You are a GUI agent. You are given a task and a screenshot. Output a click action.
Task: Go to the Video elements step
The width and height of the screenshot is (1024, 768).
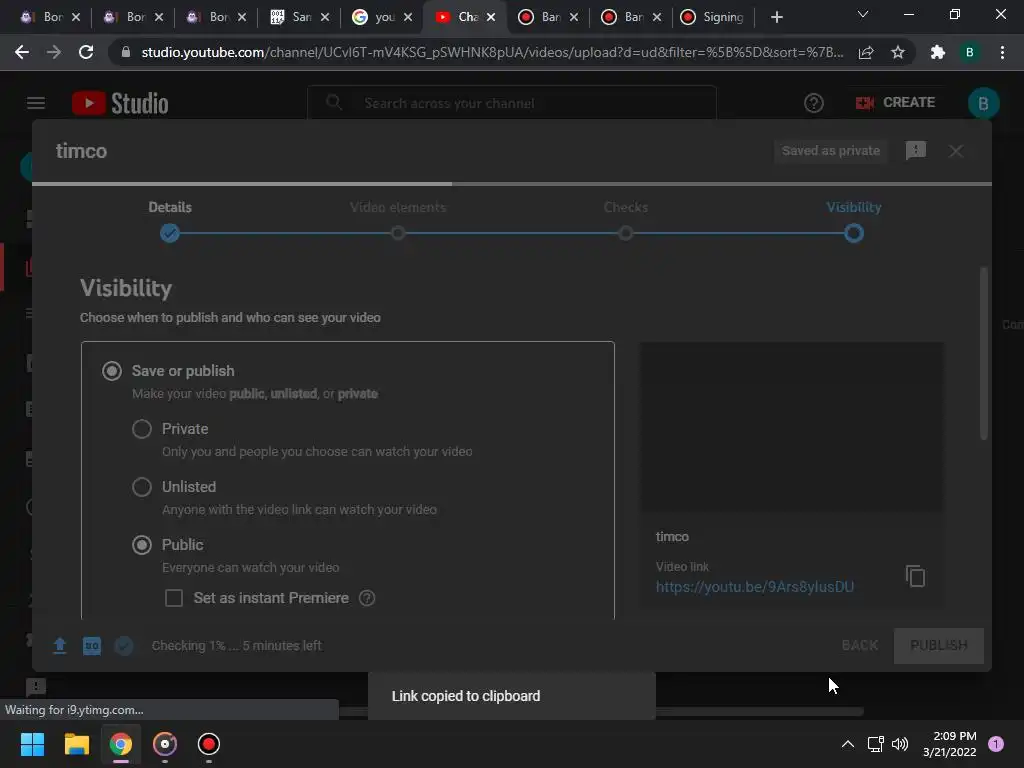[x=398, y=221]
